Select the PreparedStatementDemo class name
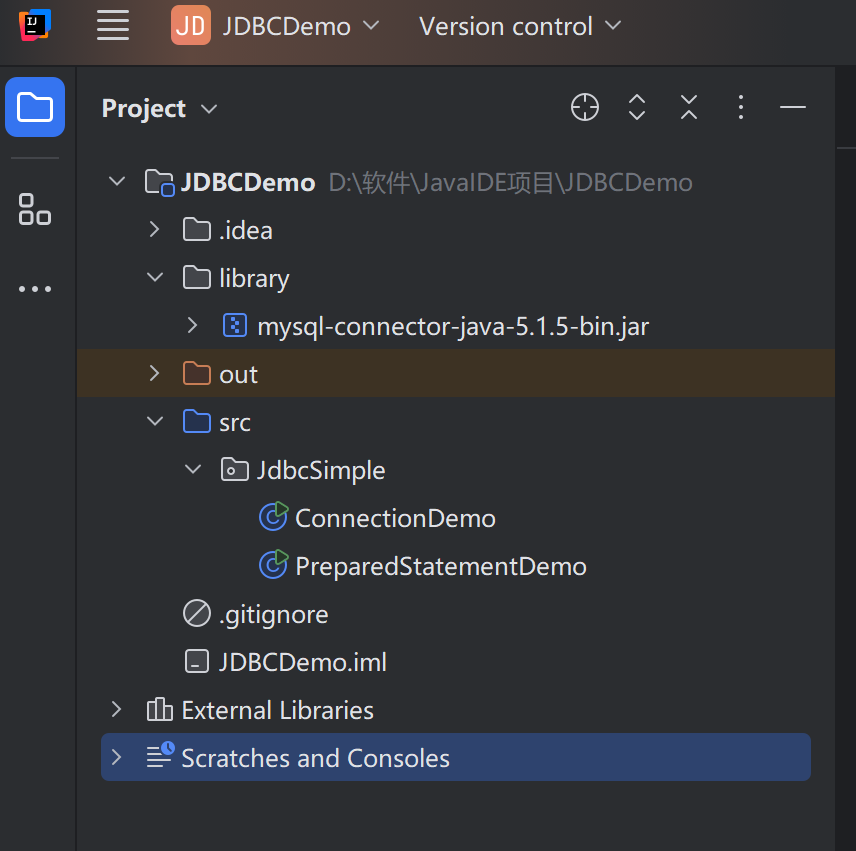The width and height of the screenshot is (856, 851). (x=441, y=567)
